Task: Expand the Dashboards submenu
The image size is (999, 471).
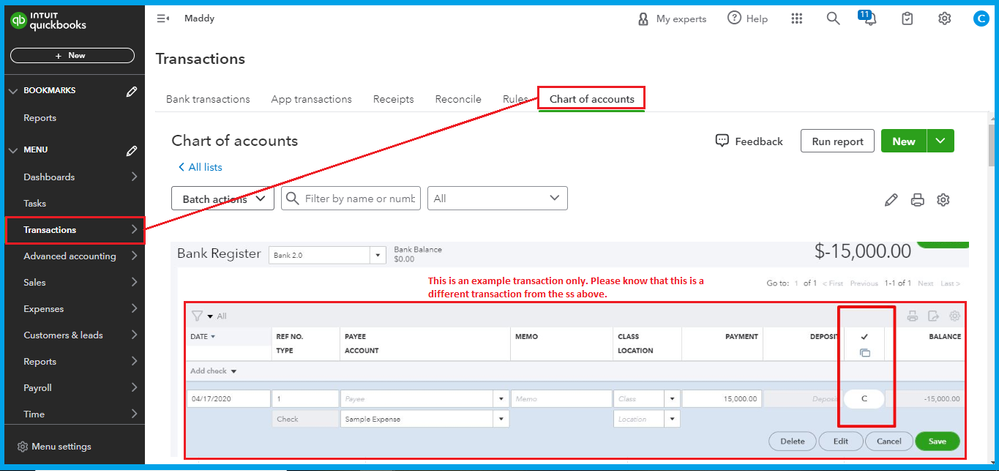Action: [x=134, y=177]
